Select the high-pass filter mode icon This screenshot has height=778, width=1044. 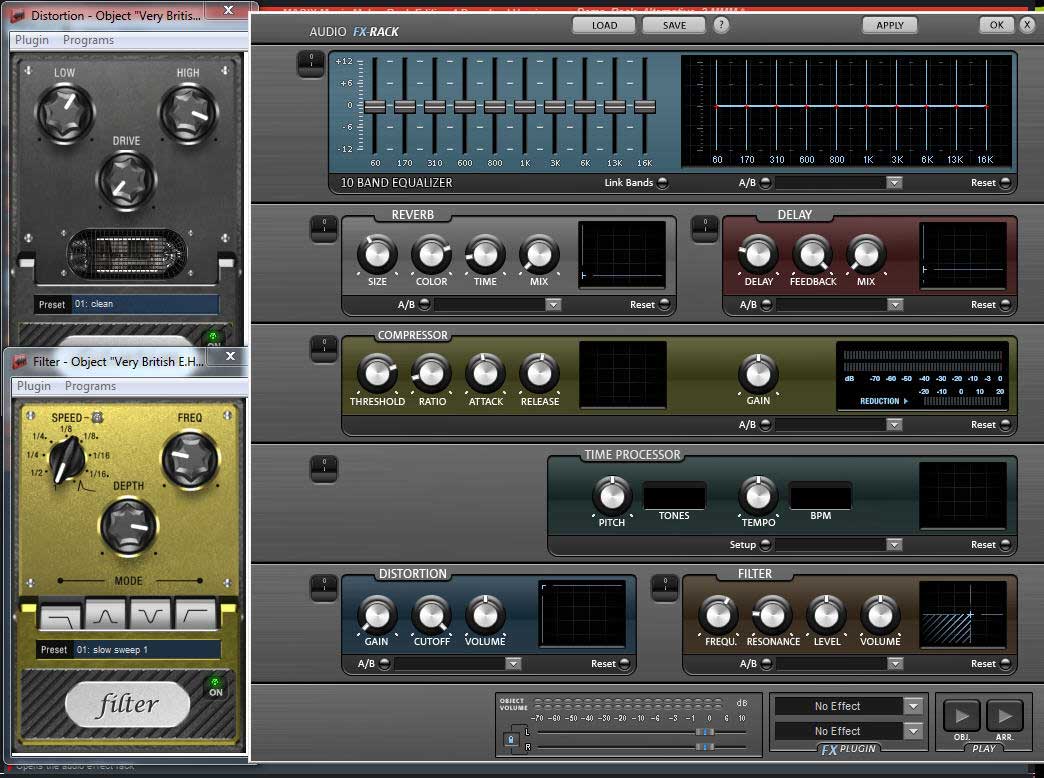point(196,613)
